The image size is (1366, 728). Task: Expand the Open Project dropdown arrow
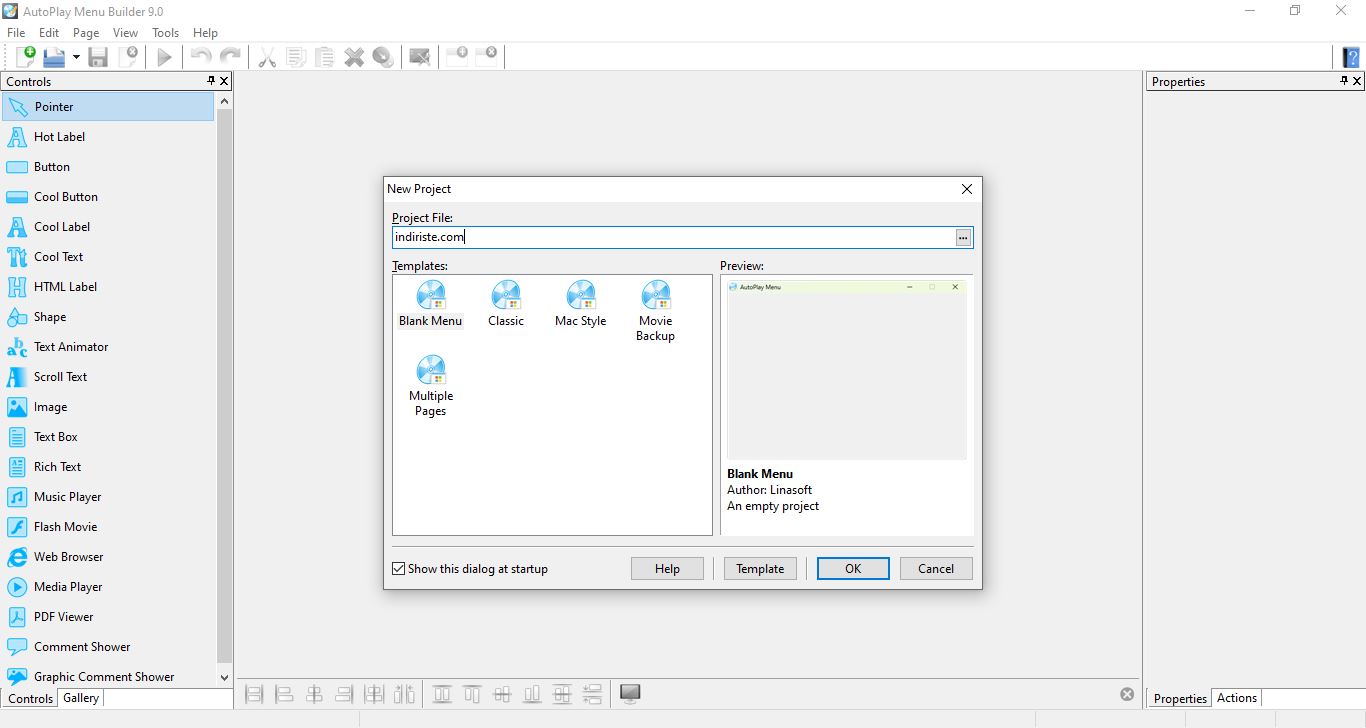coord(76,58)
